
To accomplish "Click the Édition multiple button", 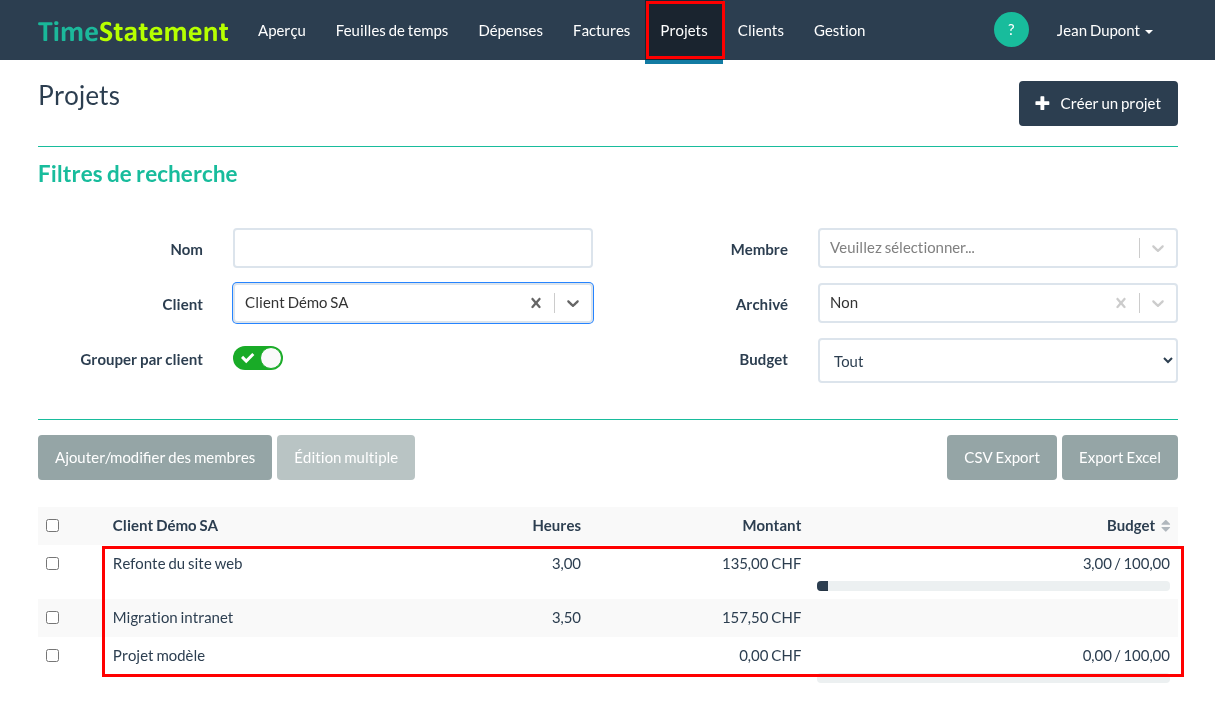I will (346, 457).
